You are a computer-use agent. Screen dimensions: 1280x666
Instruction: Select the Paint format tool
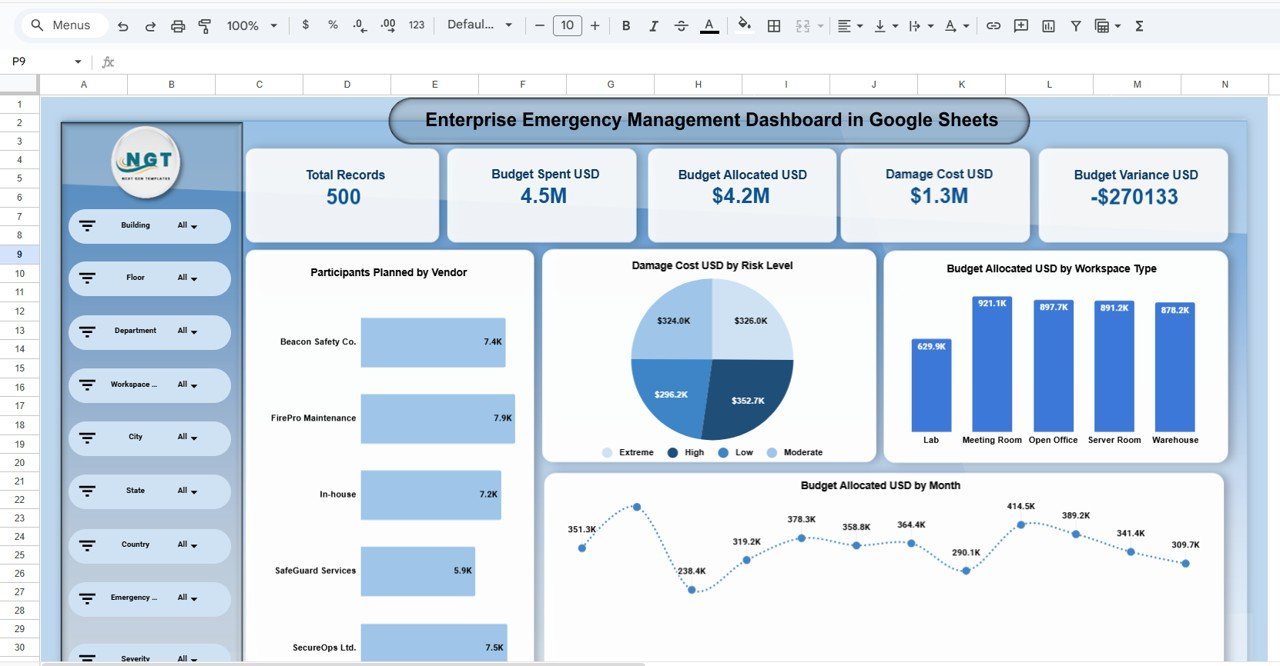pyautogui.click(x=204, y=25)
